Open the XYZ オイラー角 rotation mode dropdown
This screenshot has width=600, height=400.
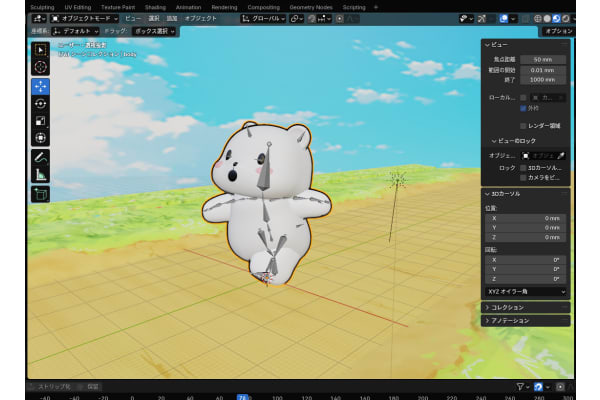point(526,291)
